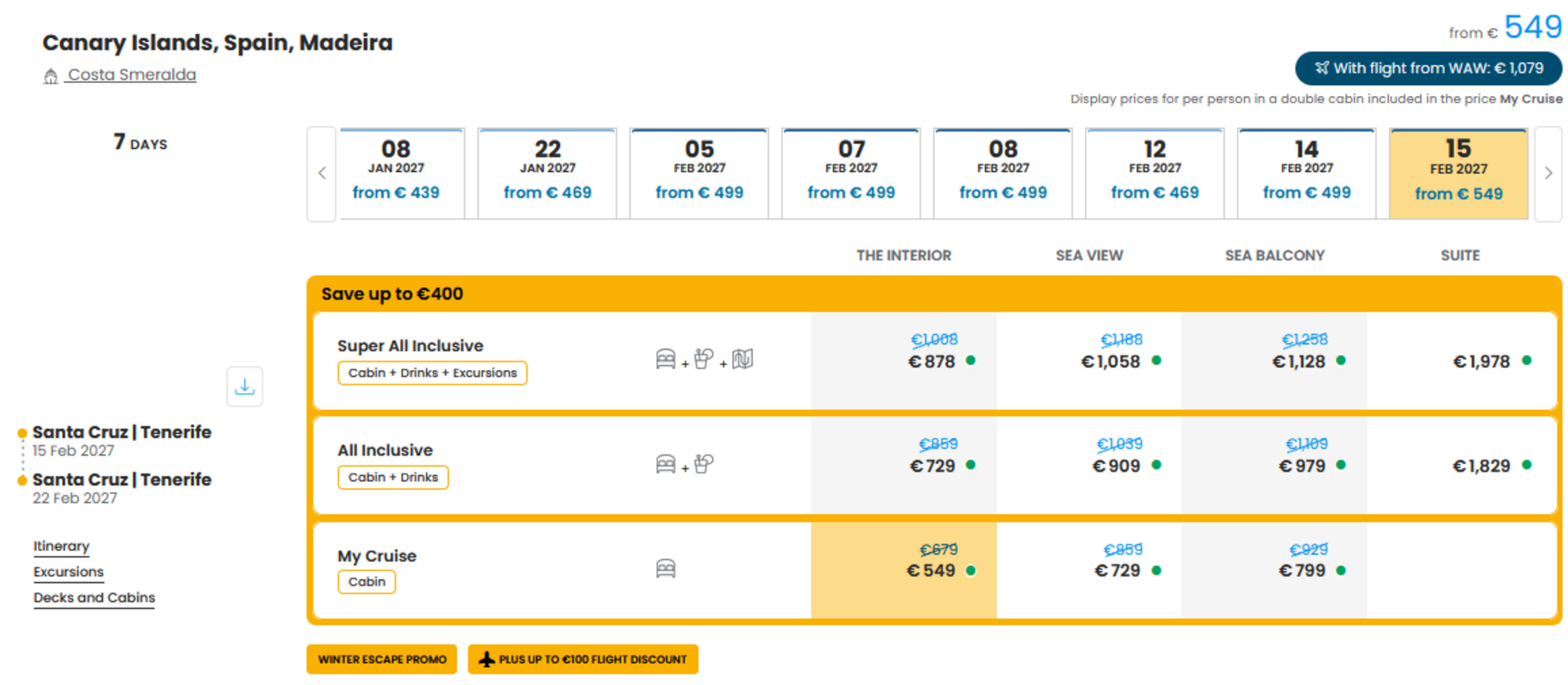Pick the 12 Feb 2027 departure date

coord(1154,174)
